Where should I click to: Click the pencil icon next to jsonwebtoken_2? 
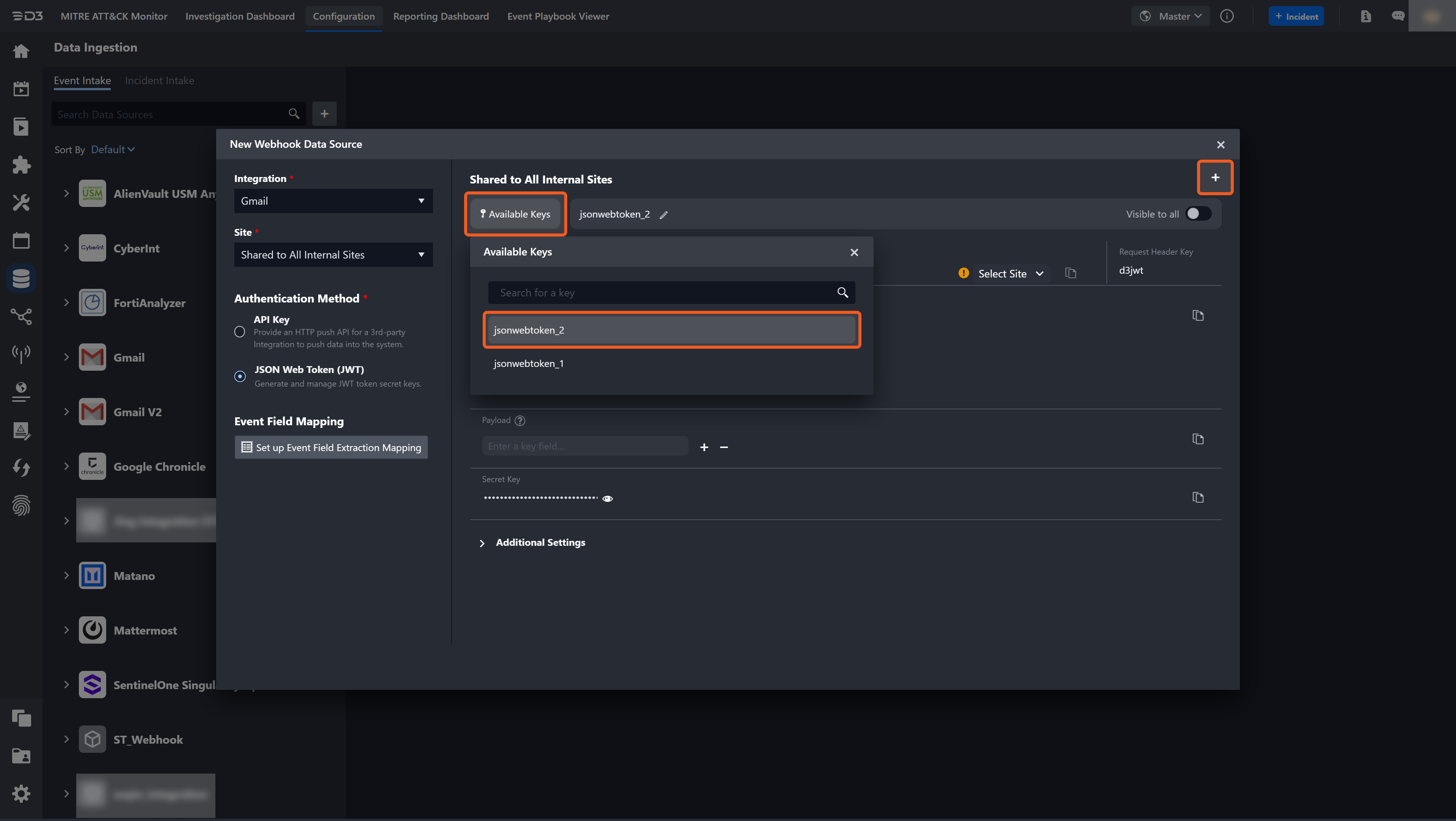pos(664,215)
